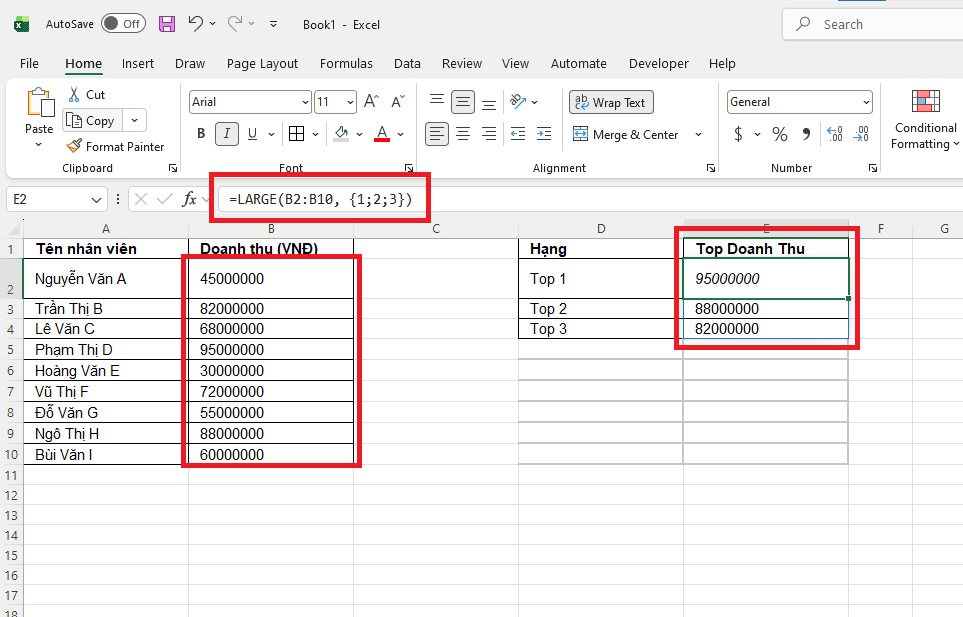Toggle Middle Align vertical alignment
The width and height of the screenshot is (963, 617).
(462, 102)
